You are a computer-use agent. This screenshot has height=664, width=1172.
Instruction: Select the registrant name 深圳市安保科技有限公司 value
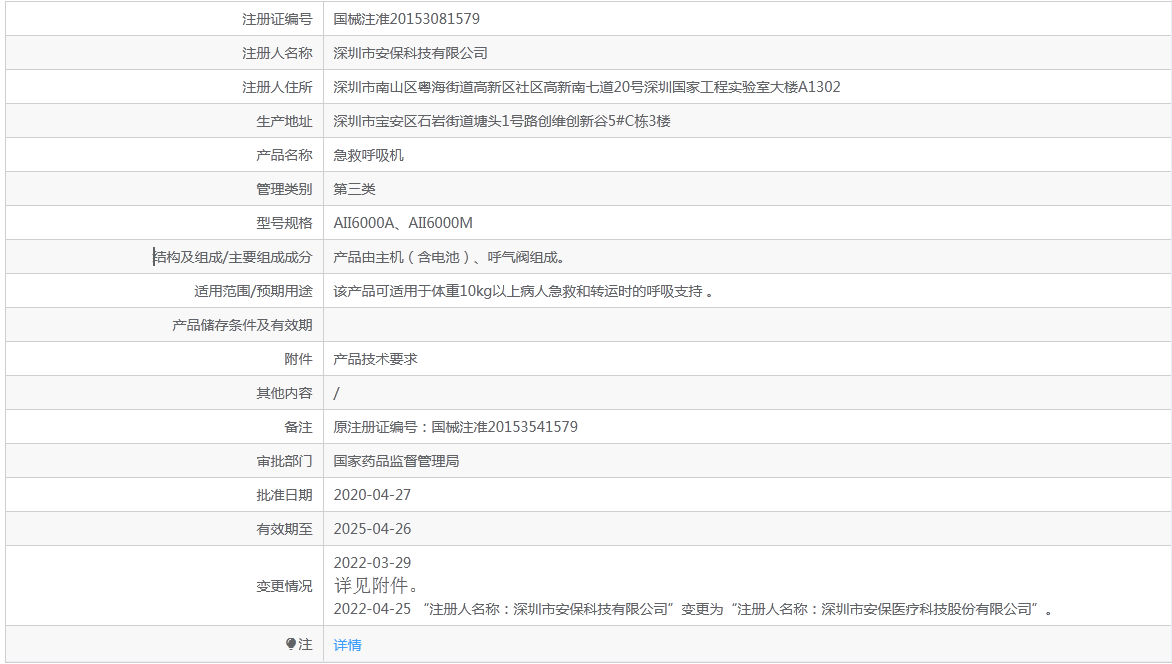click(410, 53)
